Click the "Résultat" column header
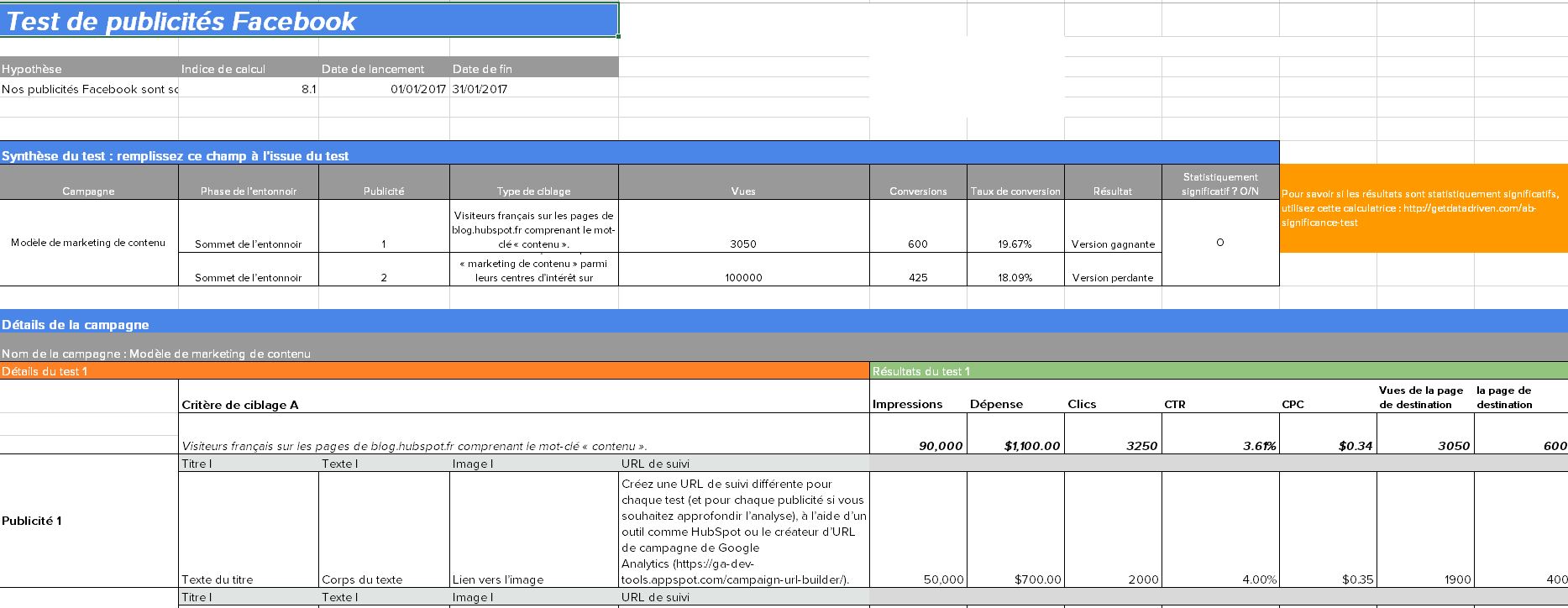 tap(1113, 182)
